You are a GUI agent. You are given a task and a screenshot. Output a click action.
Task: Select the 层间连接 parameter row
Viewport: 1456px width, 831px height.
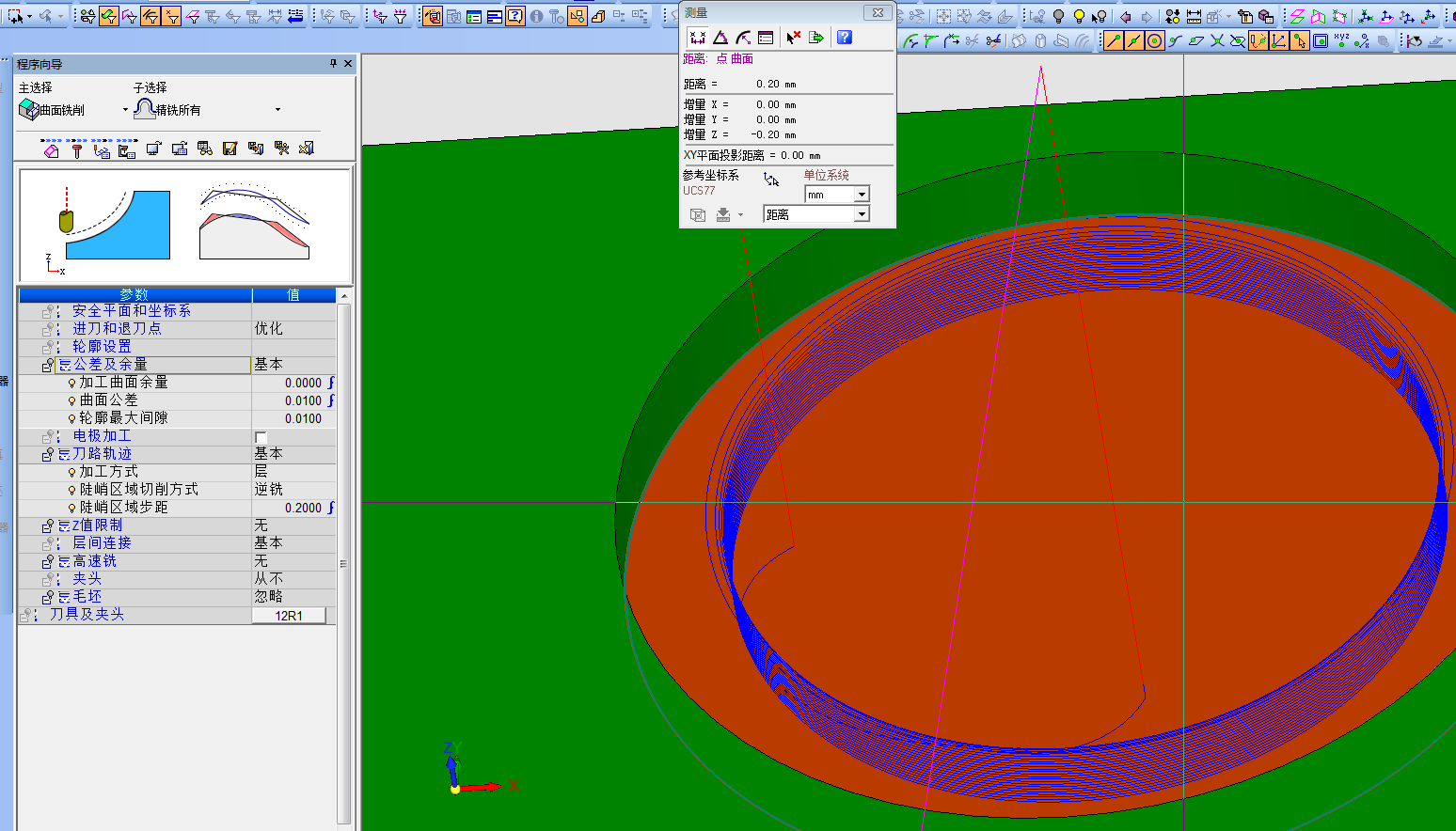(x=177, y=543)
